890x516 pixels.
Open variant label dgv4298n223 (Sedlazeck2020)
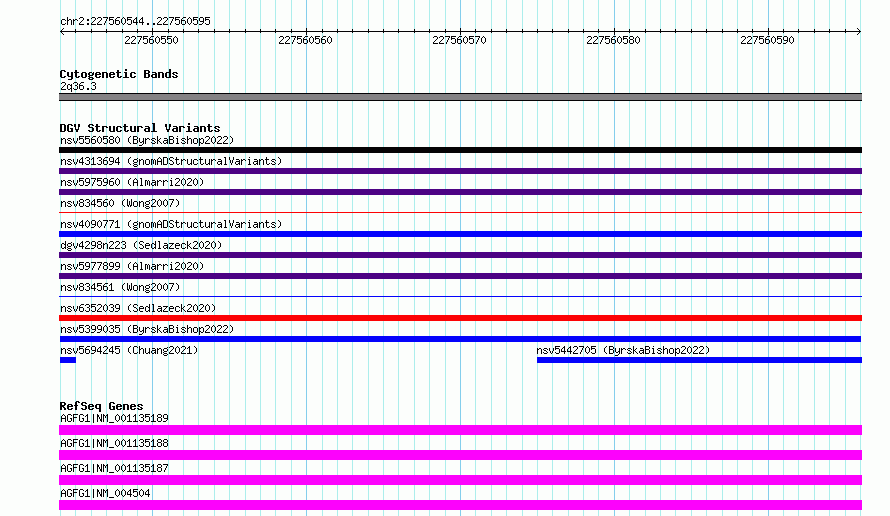(x=141, y=245)
